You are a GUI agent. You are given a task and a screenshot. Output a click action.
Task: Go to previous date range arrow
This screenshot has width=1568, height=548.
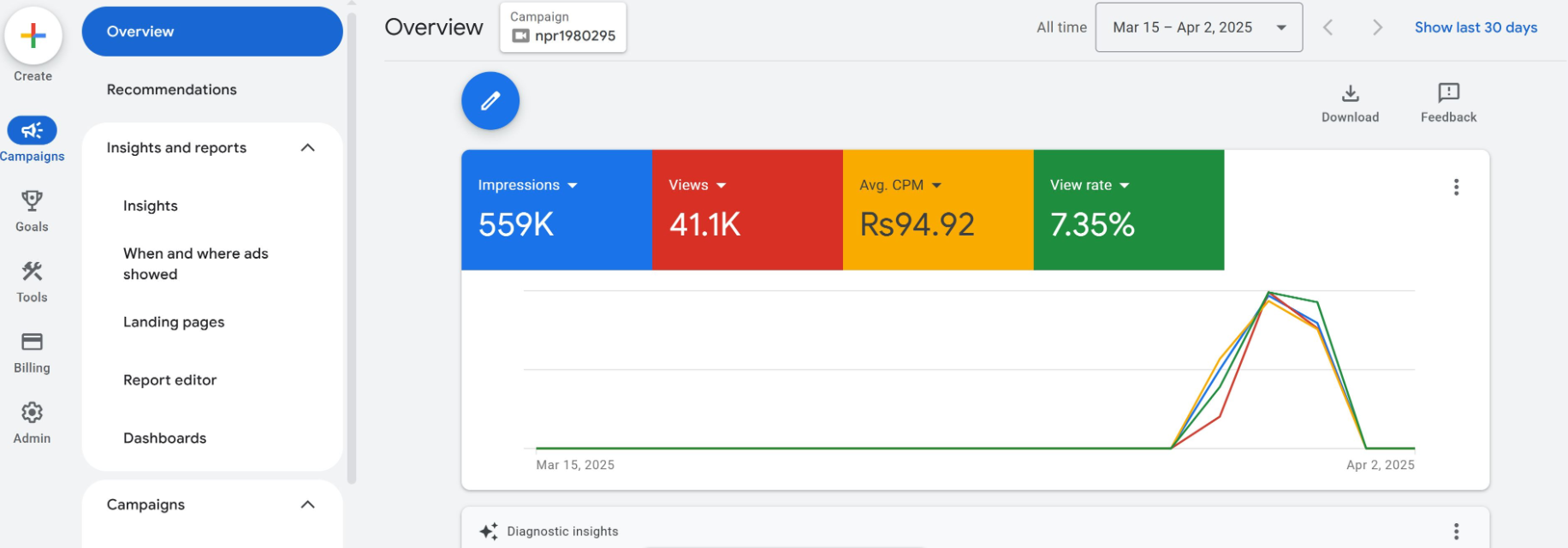pyautogui.click(x=1328, y=27)
